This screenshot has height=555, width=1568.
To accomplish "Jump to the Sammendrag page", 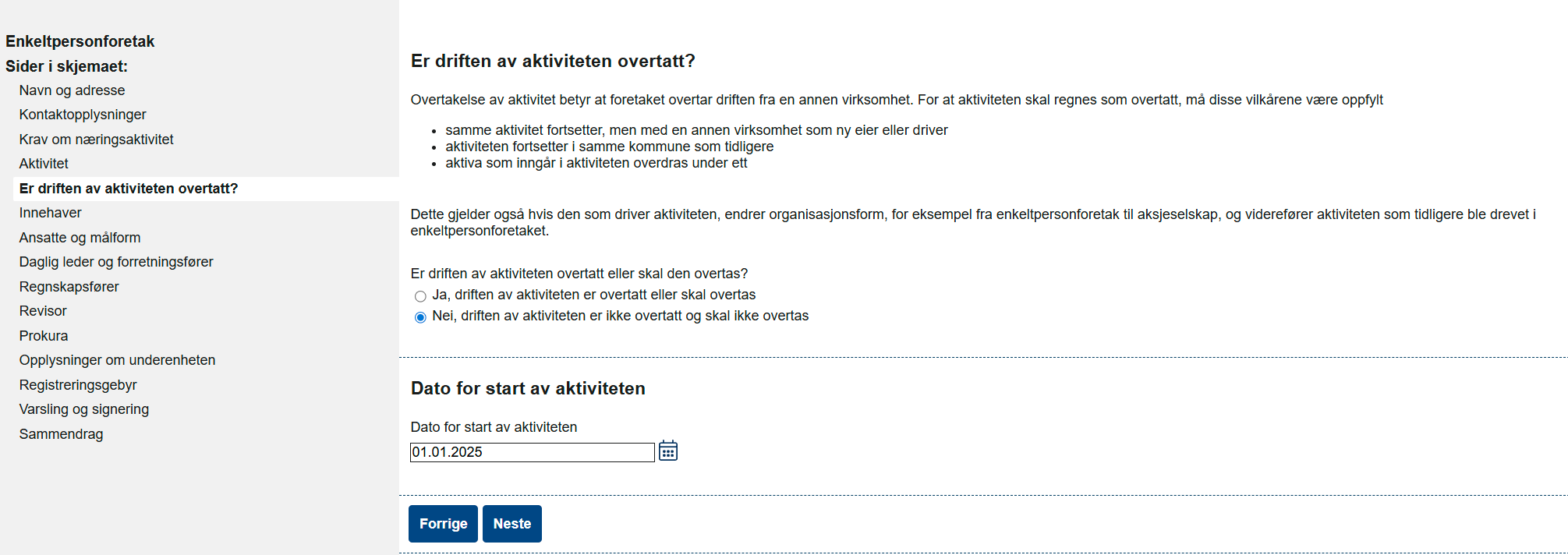I will (61, 434).
